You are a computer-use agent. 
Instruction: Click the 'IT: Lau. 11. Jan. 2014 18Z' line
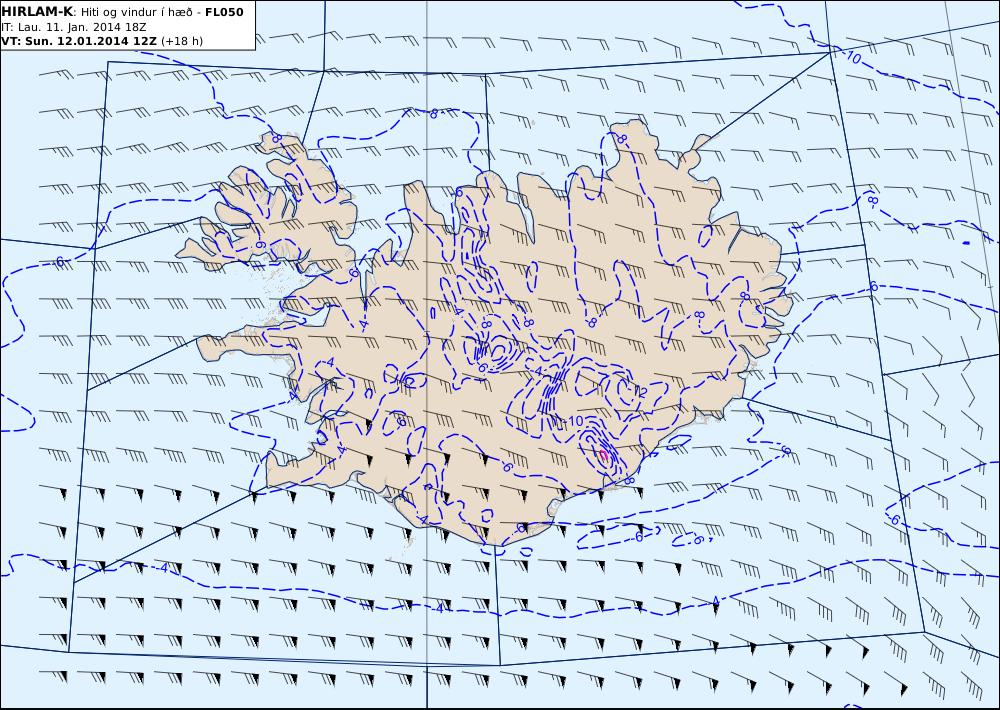pyautogui.click(x=74, y=27)
